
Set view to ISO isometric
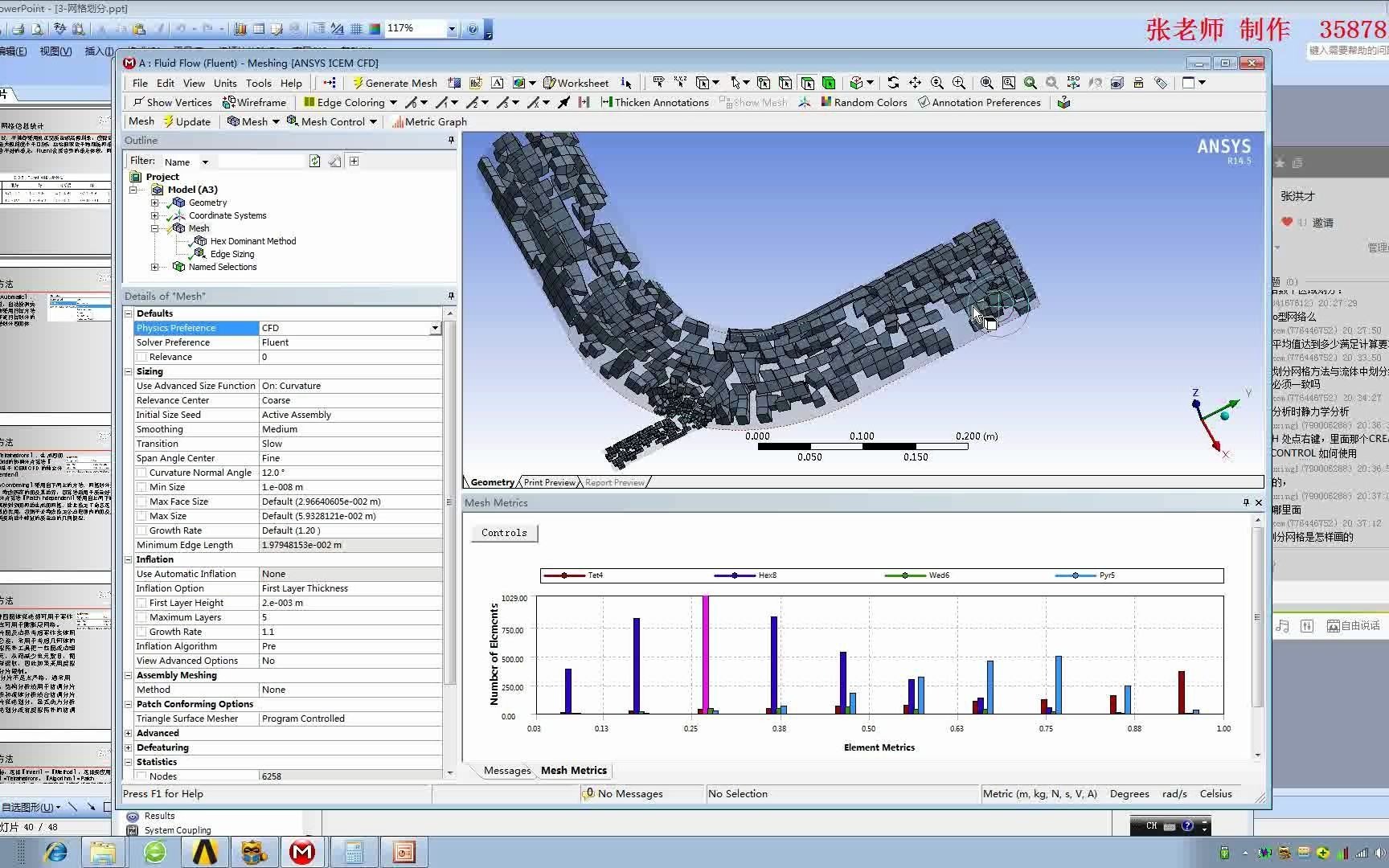1073,83
